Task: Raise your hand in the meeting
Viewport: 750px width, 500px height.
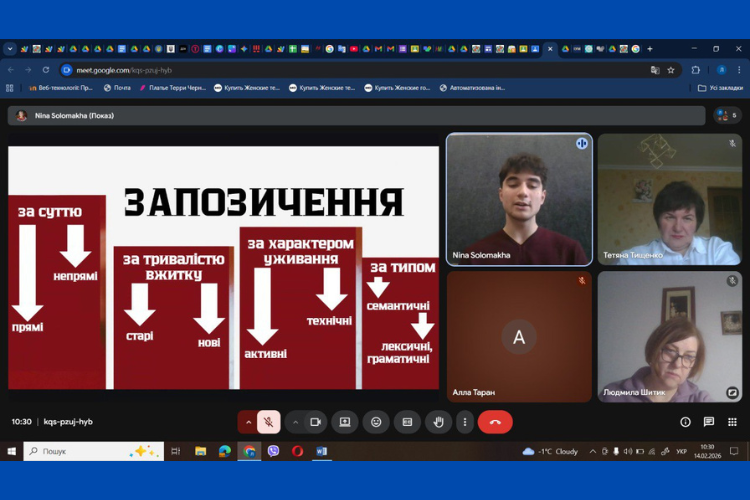Action: (437, 422)
